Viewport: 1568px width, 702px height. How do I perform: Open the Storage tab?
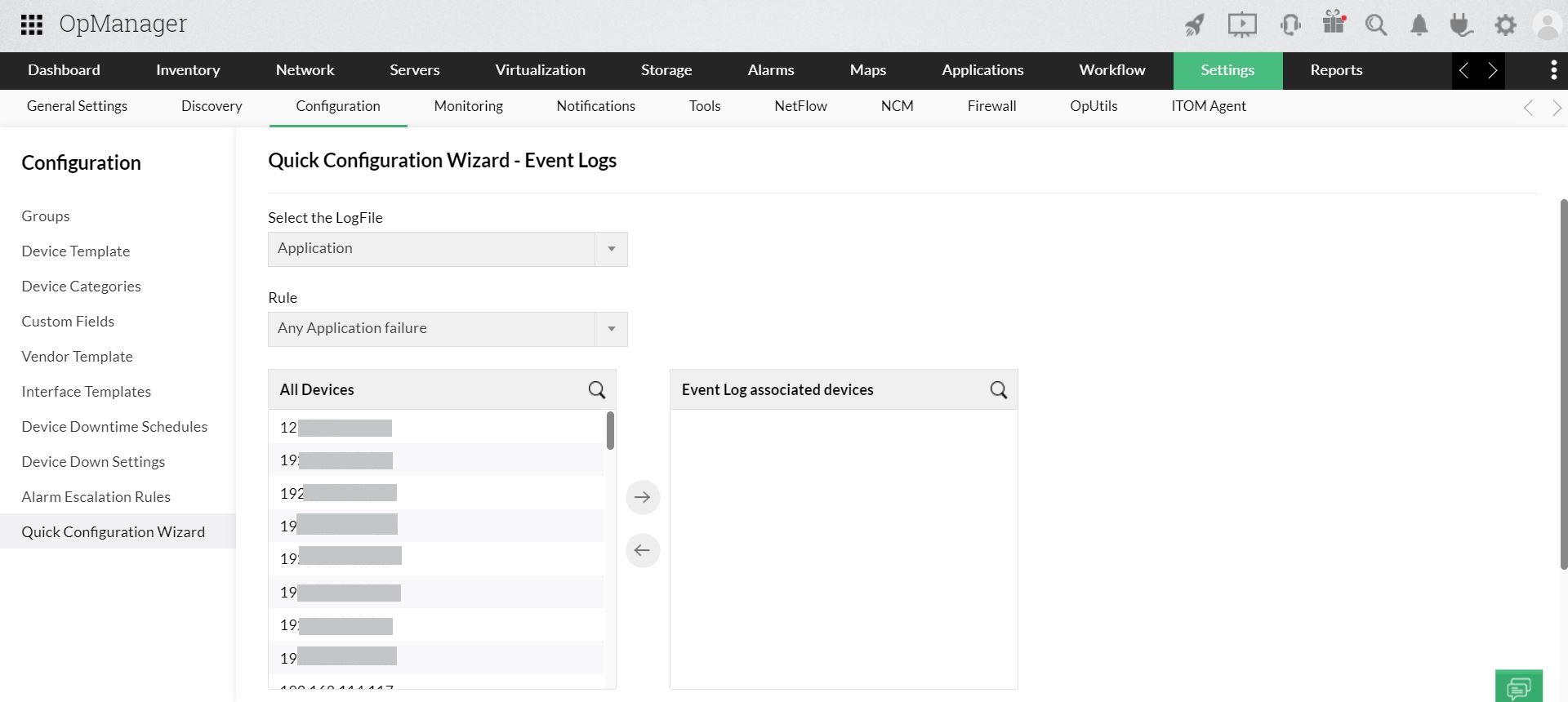666,70
